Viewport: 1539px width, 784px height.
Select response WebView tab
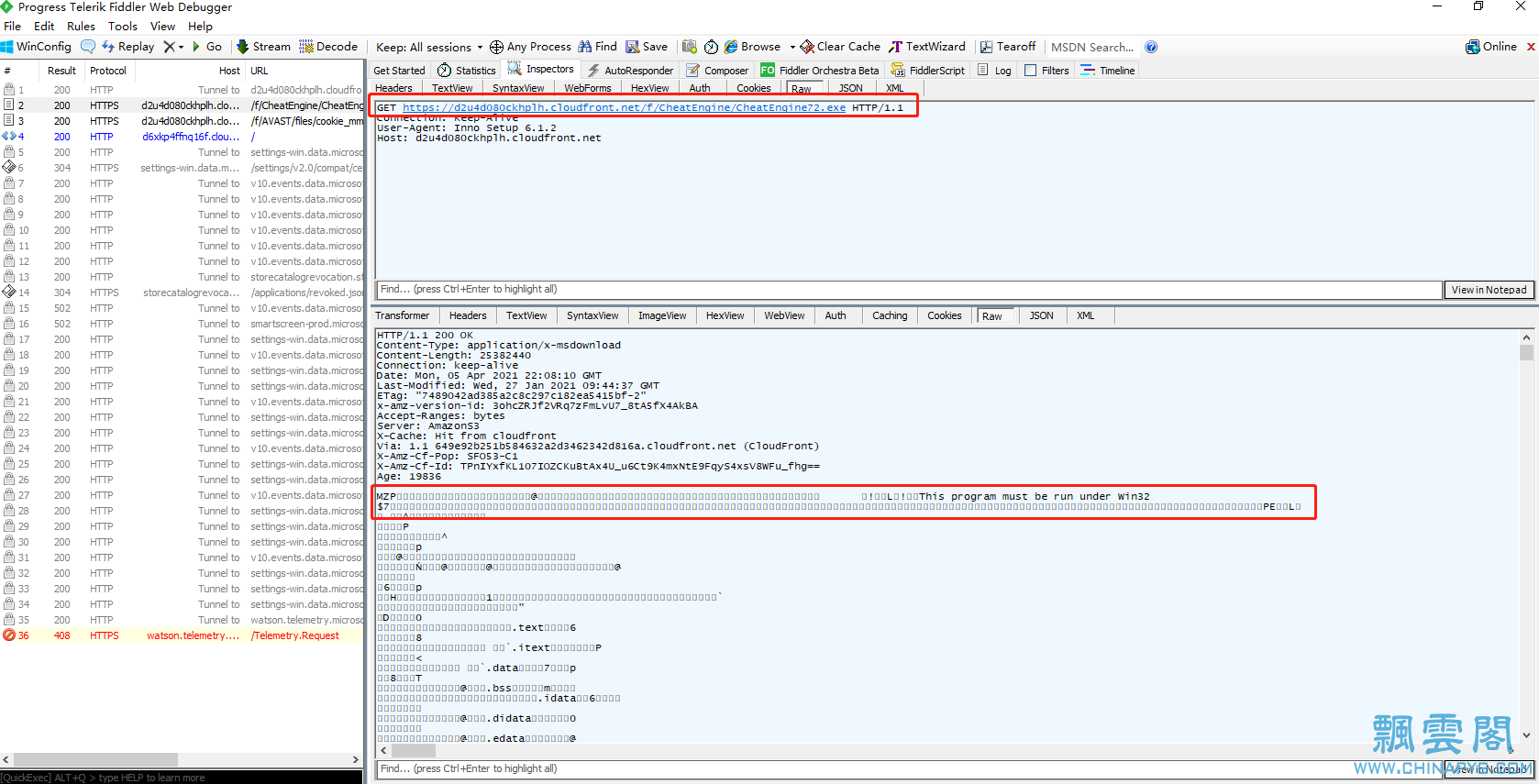tap(784, 315)
